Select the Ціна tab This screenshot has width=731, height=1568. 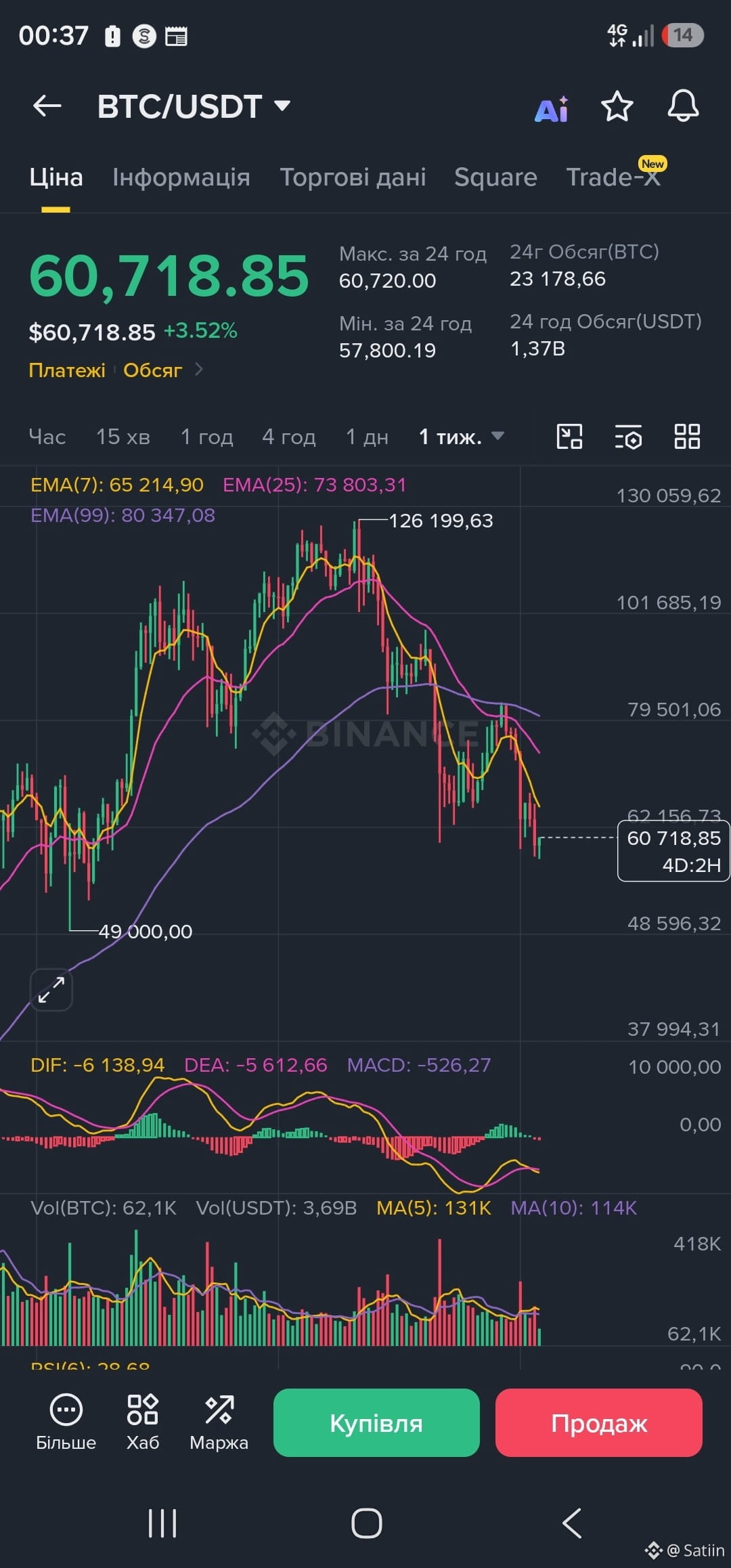click(x=56, y=177)
